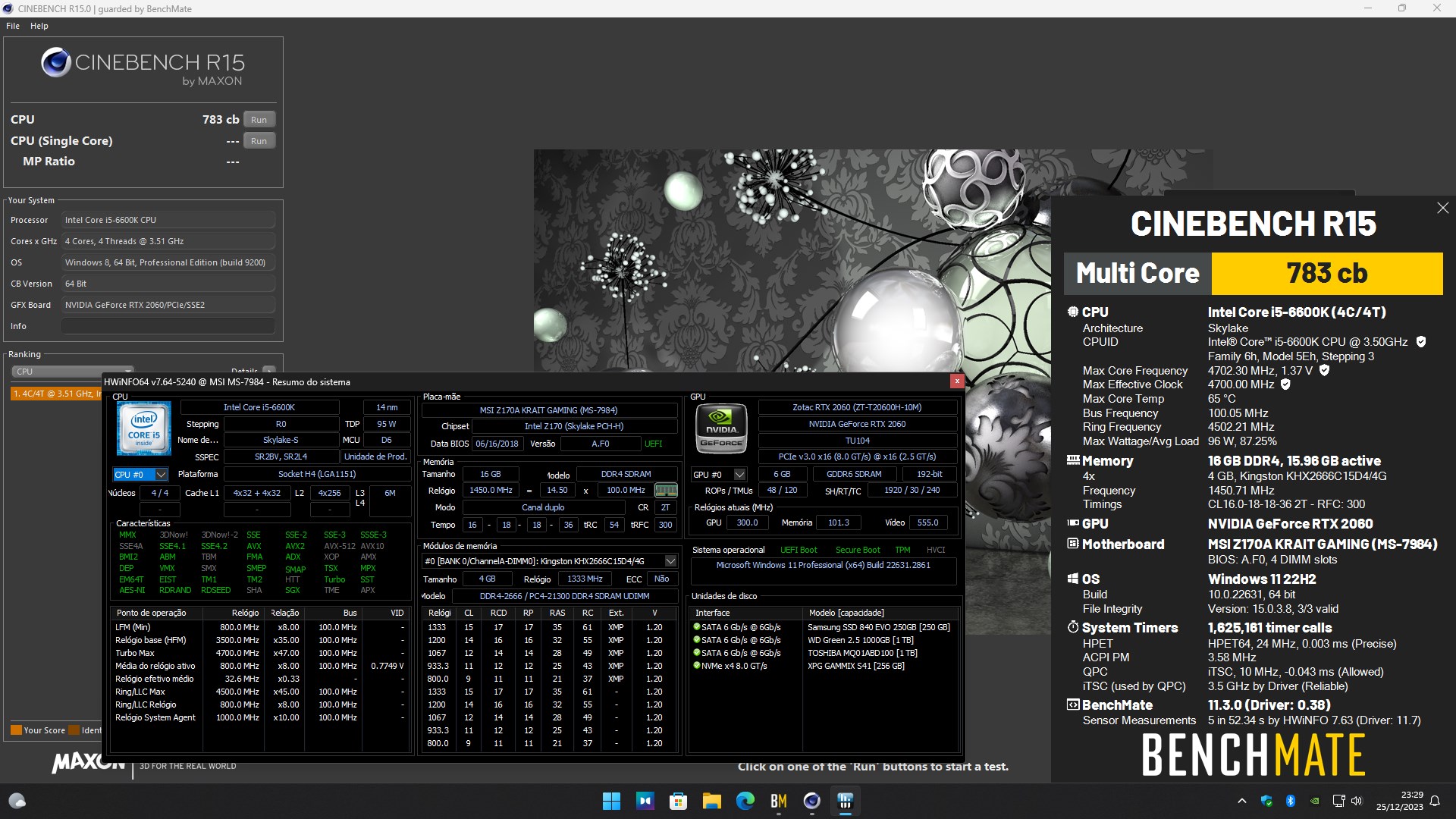Image resolution: width=1456 pixels, height=819 pixels.
Task: Click the Motherboard section icon in BenchMate
Action: pos(1073,544)
